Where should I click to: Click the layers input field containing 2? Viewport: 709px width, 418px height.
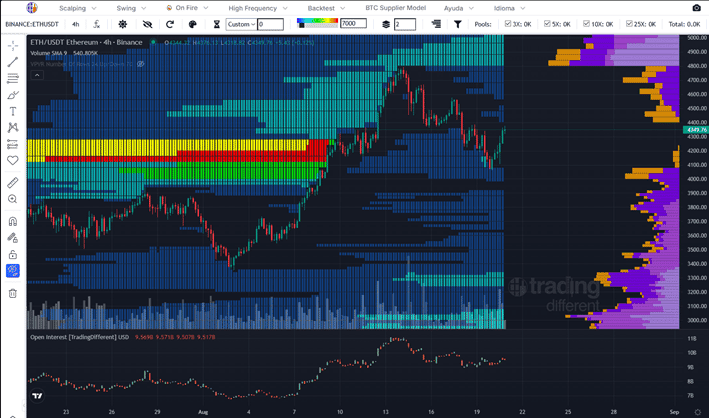[x=405, y=24]
